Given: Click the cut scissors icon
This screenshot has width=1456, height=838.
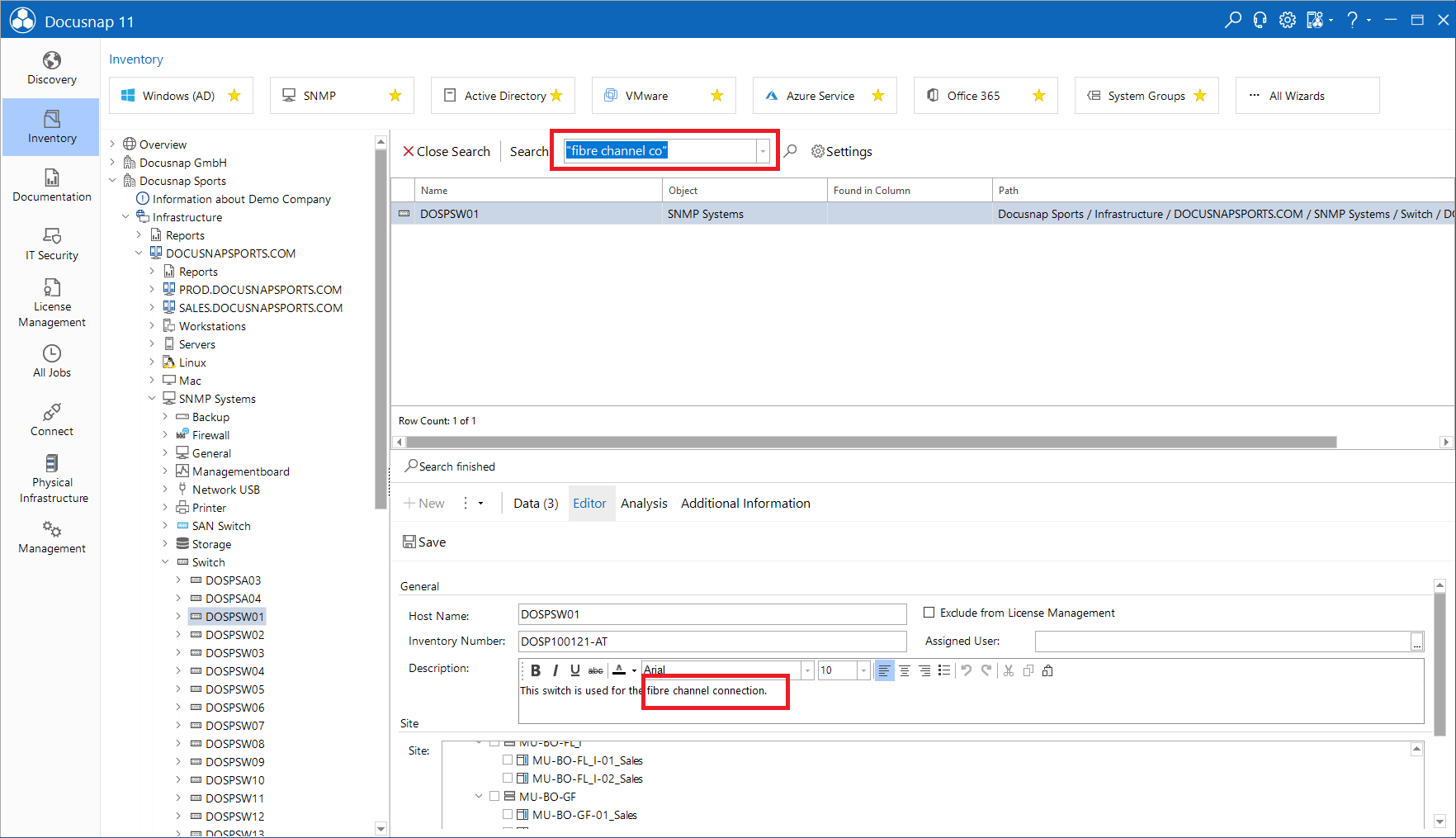Looking at the screenshot, I should (1009, 670).
